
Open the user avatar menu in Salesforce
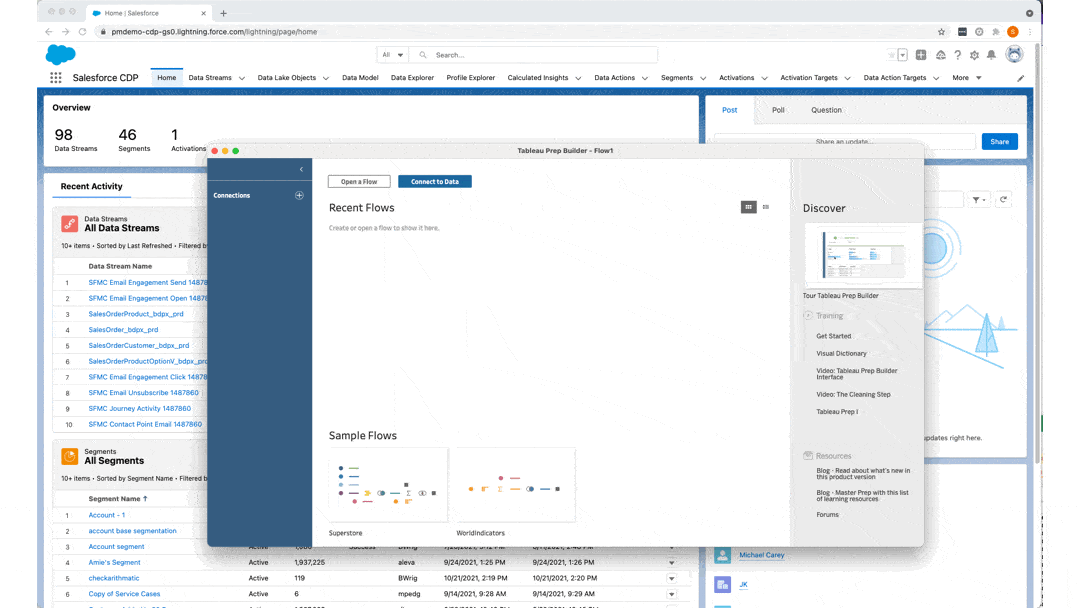(1014, 54)
